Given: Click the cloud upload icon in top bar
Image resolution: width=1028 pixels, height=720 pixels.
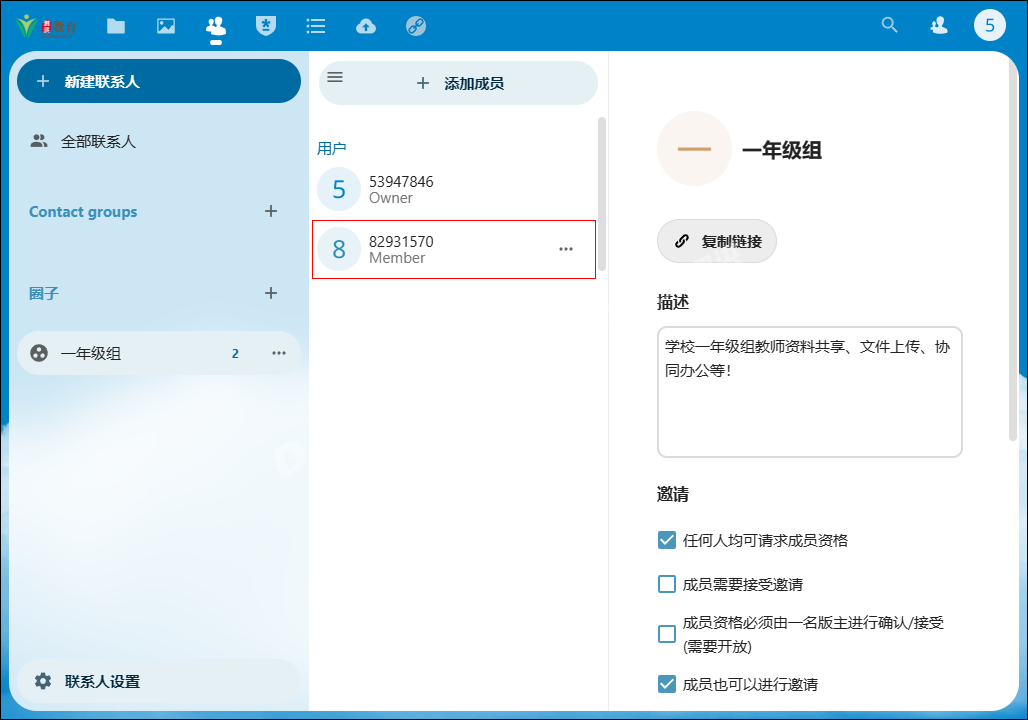Looking at the screenshot, I should coord(366,26).
